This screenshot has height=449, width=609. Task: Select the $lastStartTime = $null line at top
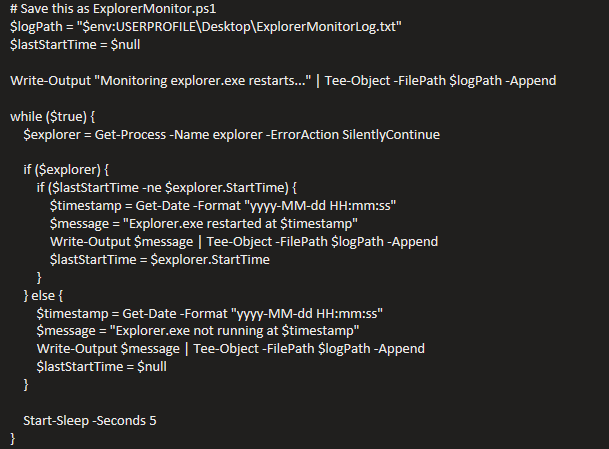pos(75,44)
